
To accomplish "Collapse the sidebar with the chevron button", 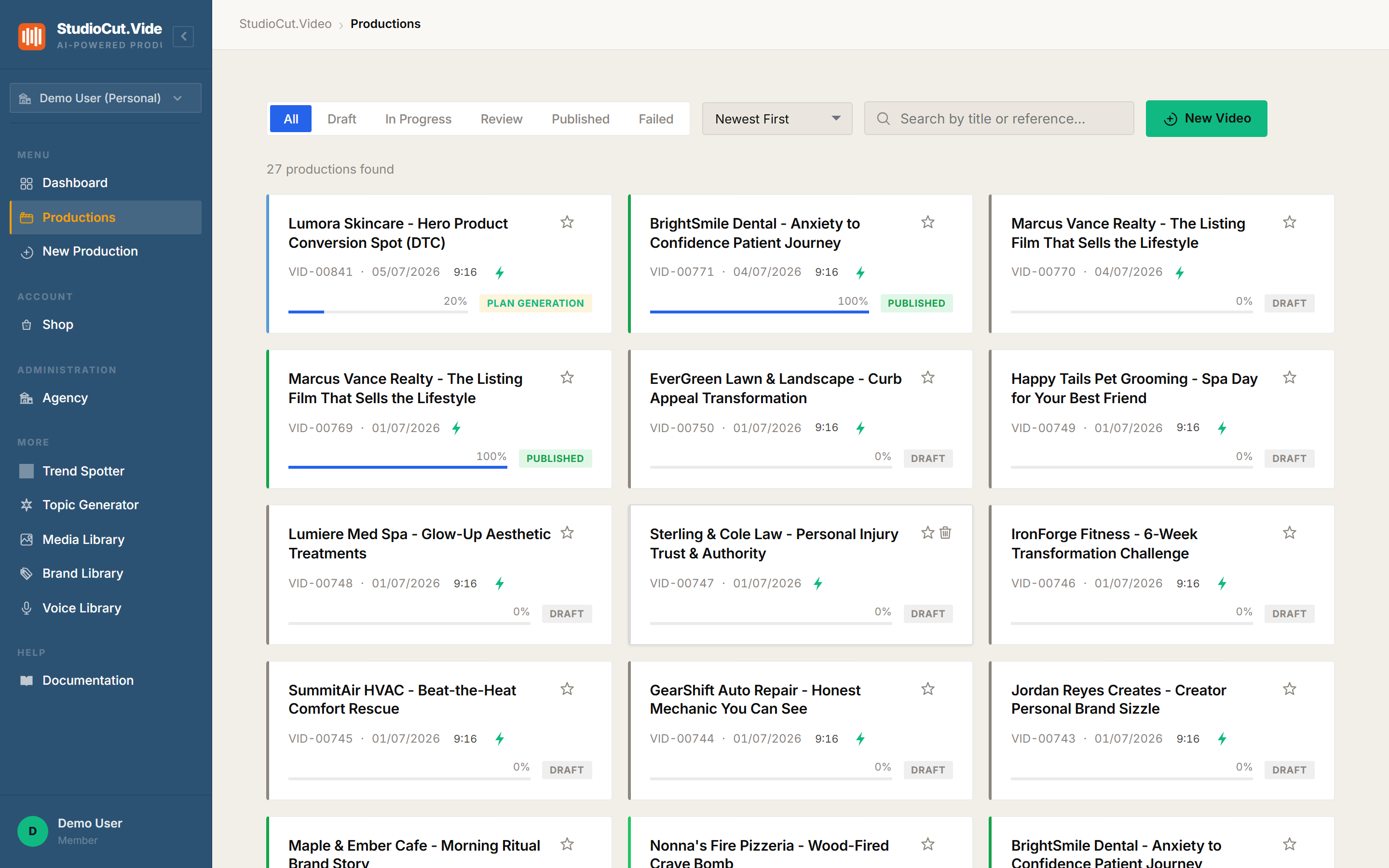I will (183, 36).
